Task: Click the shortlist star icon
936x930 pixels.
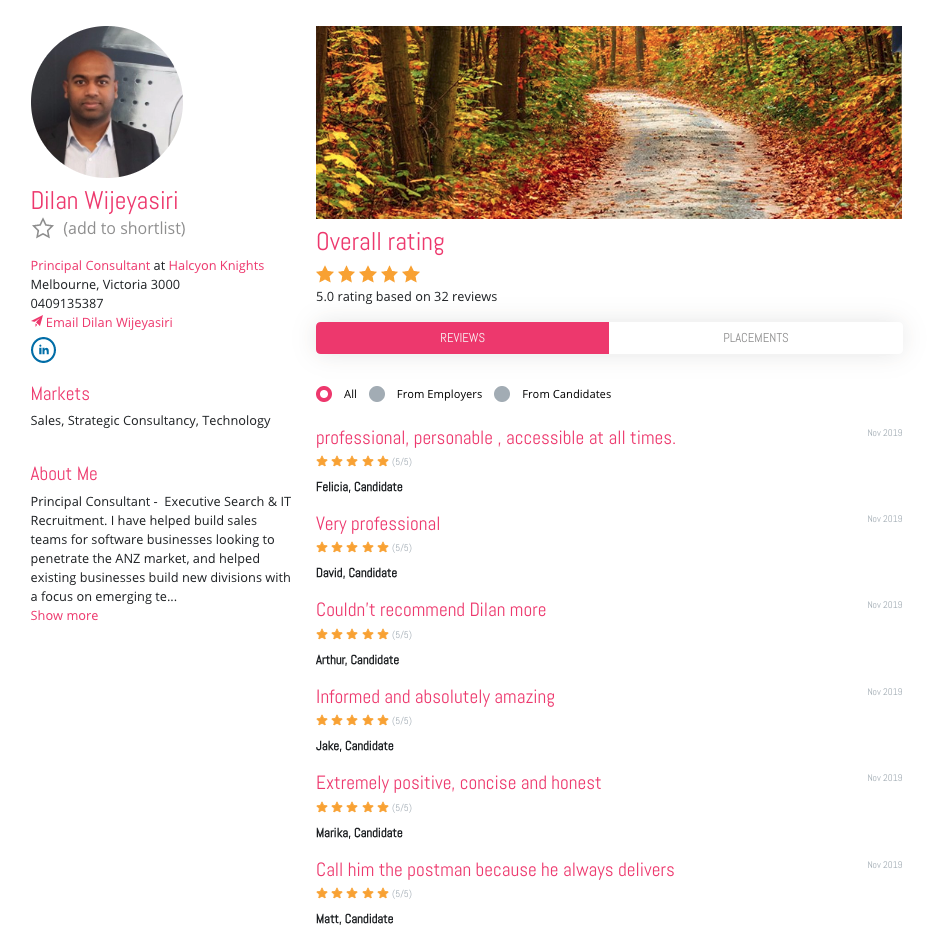Action: point(42,229)
